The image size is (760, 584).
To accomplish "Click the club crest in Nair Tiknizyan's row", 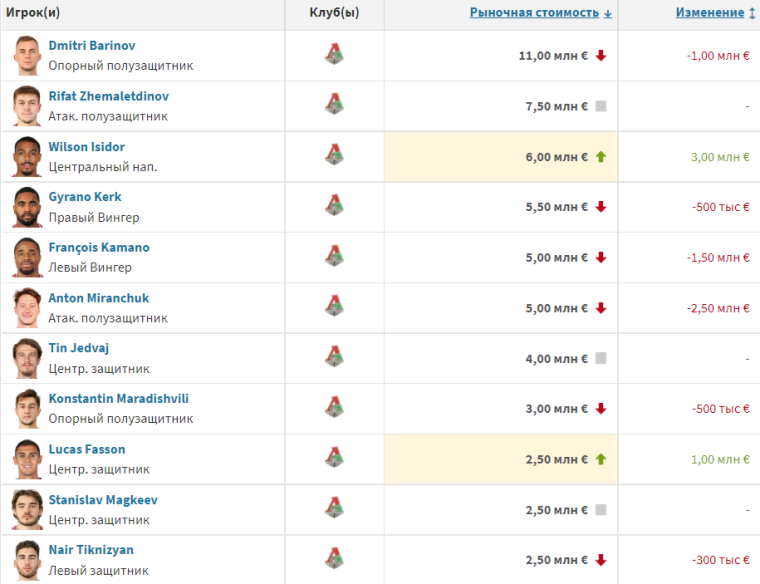I will click(x=334, y=559).
